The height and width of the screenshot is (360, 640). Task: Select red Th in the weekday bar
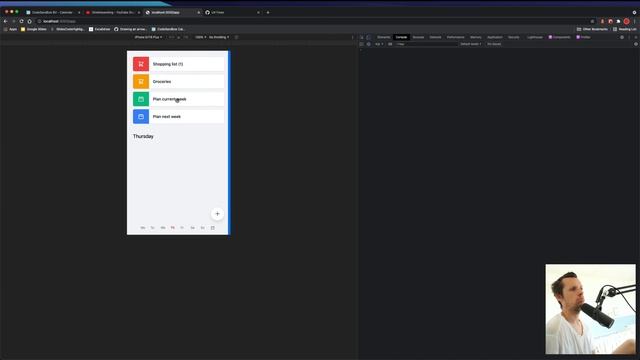tap(173, 228)
